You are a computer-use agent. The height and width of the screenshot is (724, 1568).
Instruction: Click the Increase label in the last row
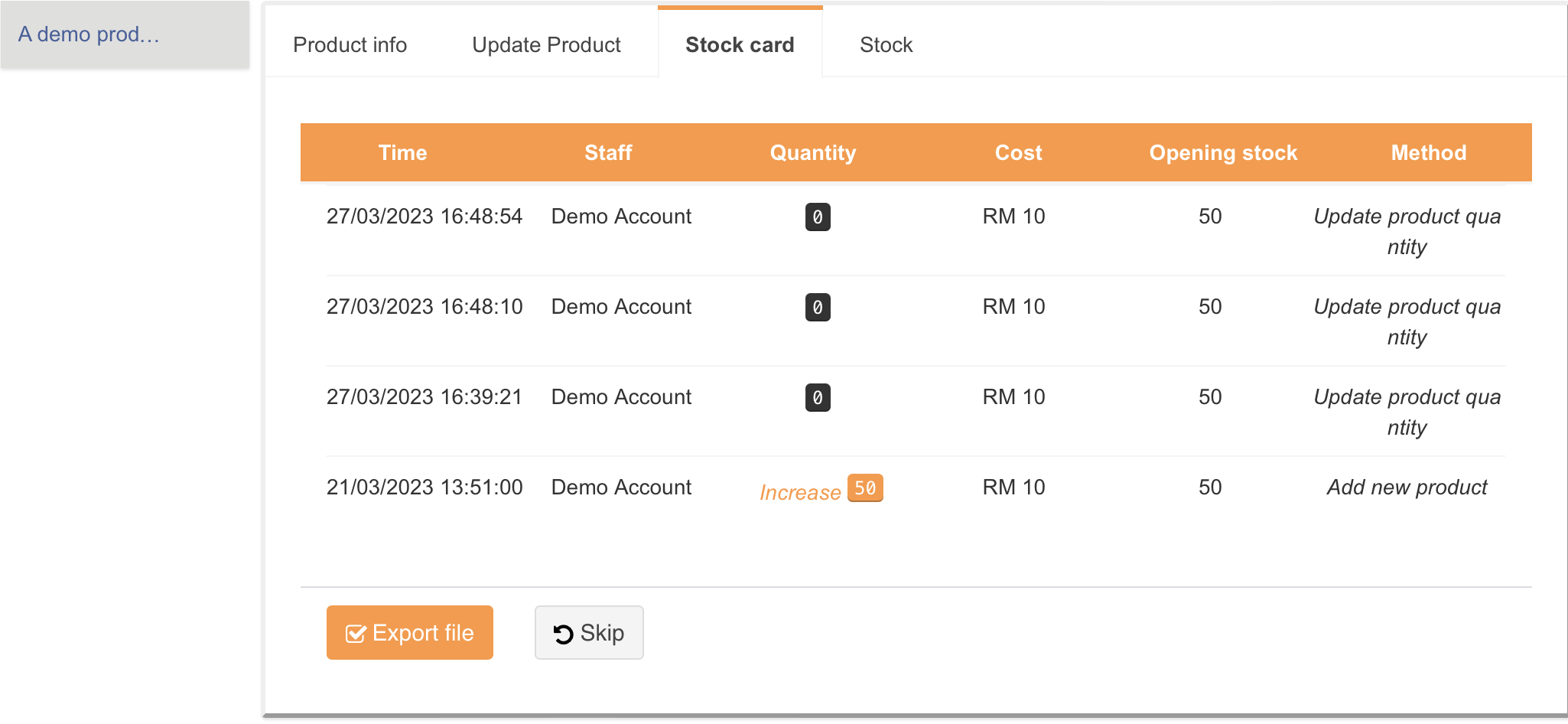point(800,492)
